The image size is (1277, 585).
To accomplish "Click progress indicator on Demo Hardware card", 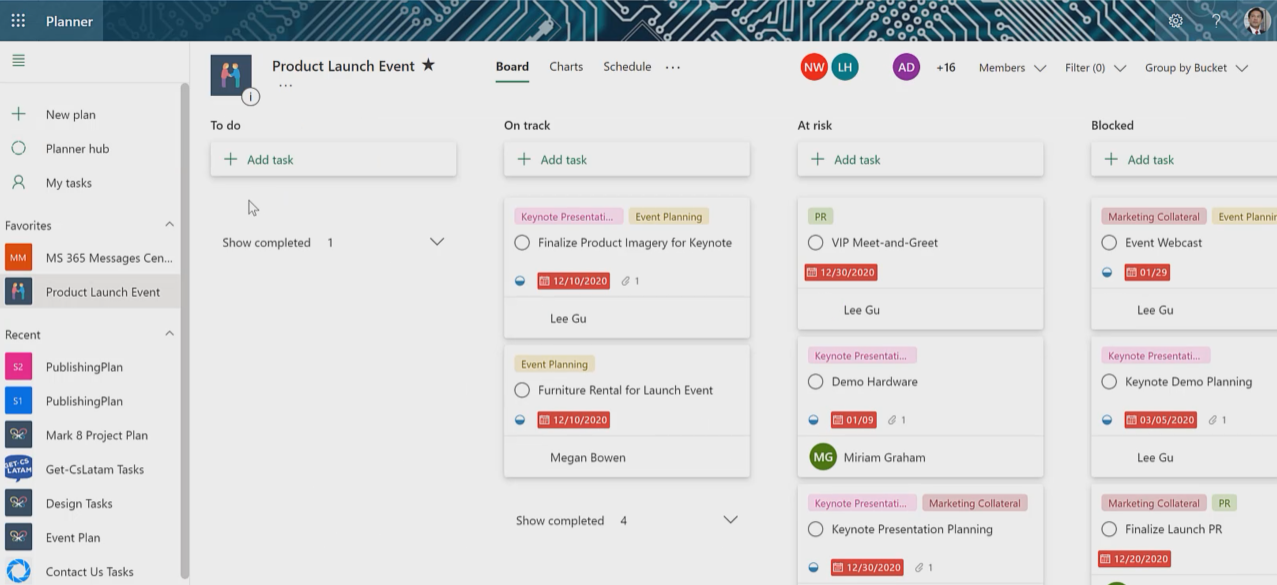I will point(814,420).
